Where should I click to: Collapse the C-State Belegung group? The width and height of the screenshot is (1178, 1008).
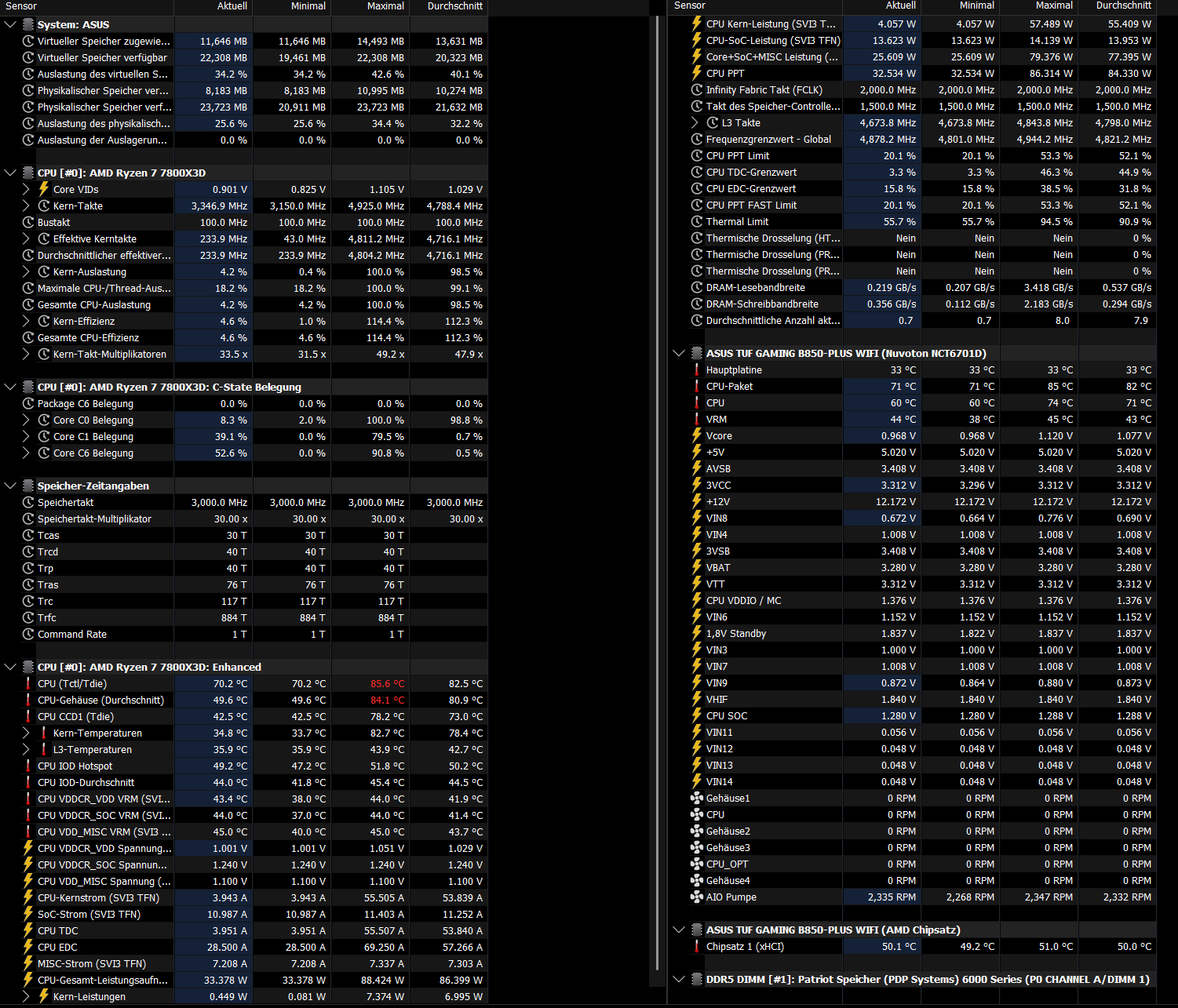pyautogui.click(x=10, y=387)
